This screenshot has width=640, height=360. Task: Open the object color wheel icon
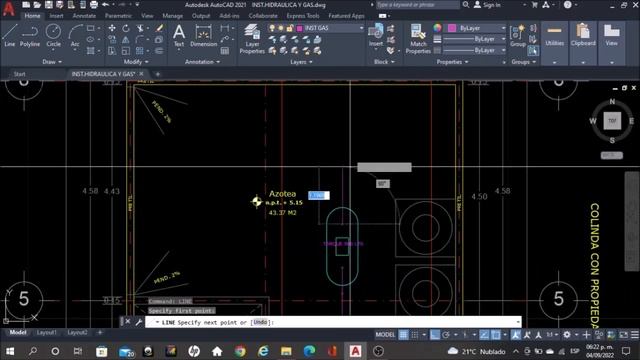click(437, 28)
